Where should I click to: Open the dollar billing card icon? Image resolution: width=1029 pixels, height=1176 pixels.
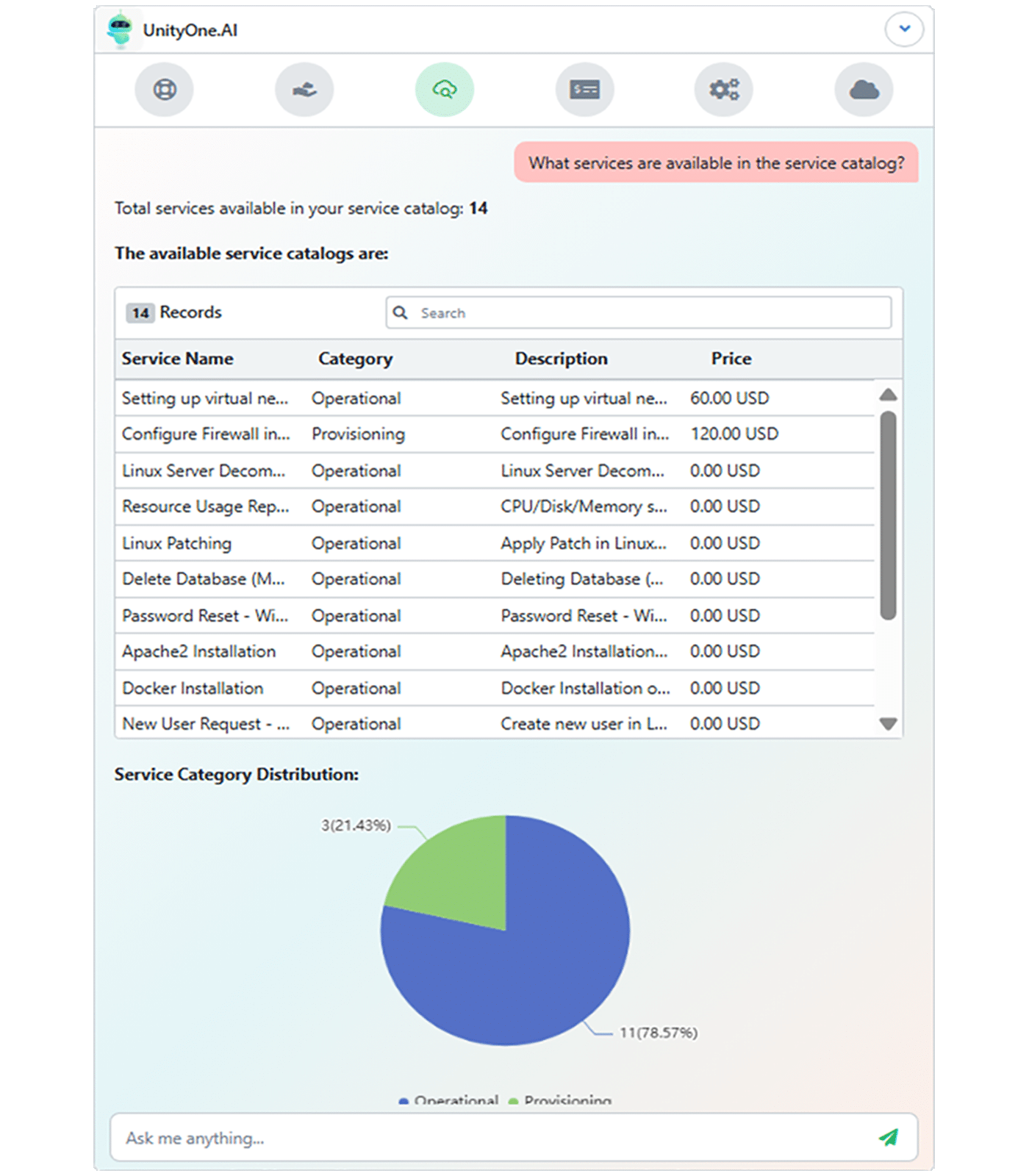click(x=584, y=90)
